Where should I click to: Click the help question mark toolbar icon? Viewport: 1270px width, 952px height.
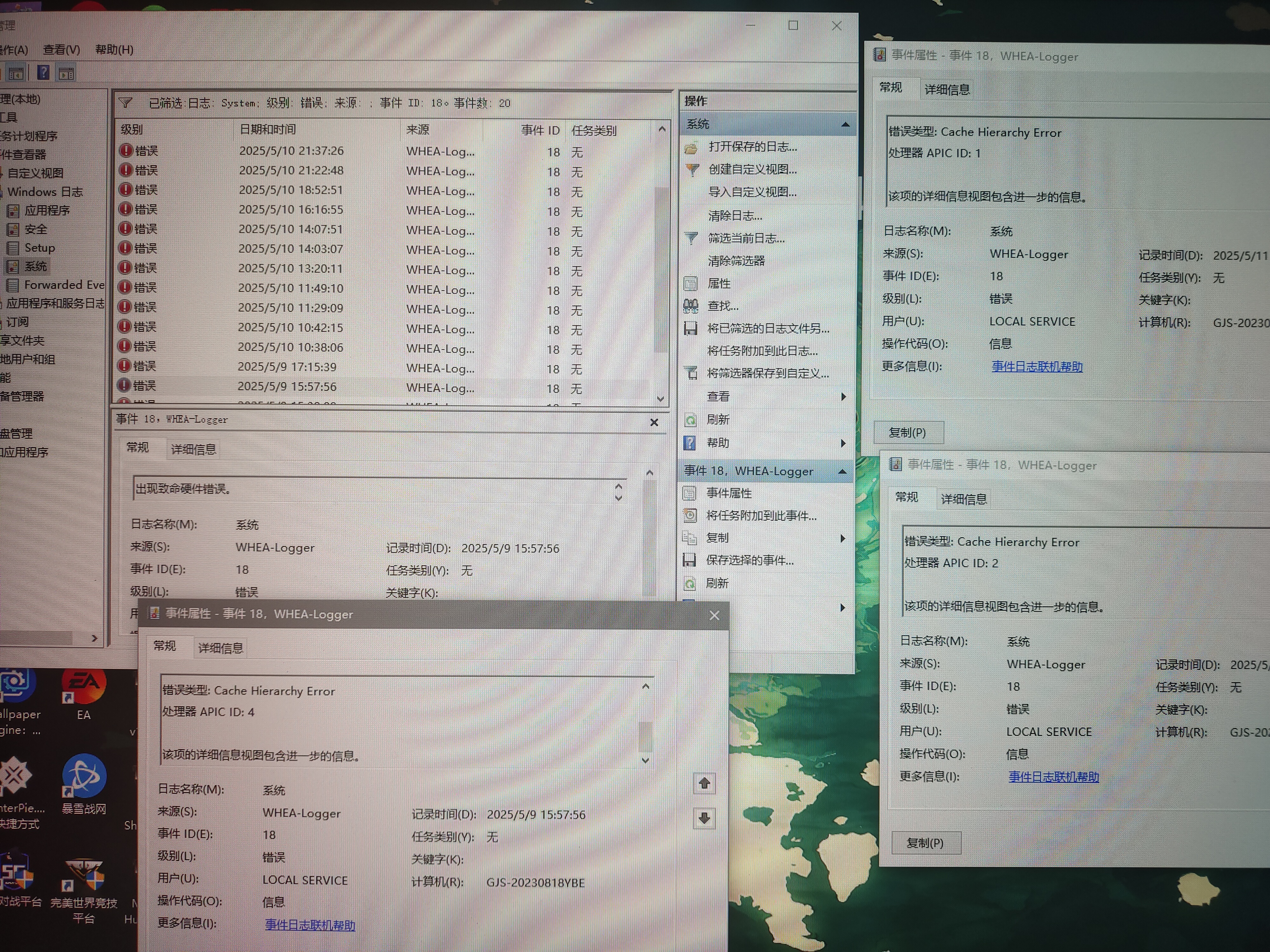(43, 73)
